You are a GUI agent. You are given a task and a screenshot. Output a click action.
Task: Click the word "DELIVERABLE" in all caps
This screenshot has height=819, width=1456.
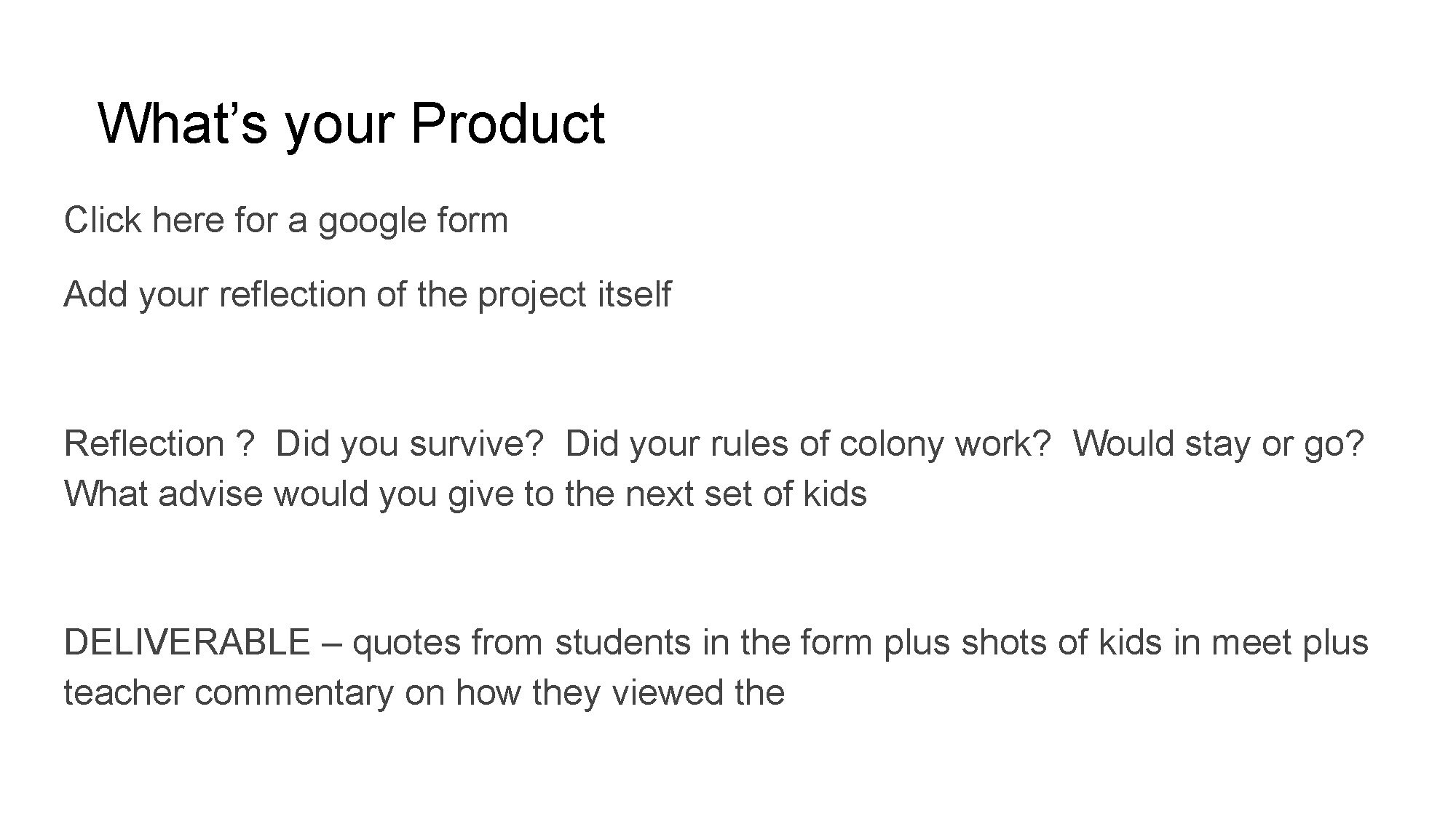coord(187,642)
